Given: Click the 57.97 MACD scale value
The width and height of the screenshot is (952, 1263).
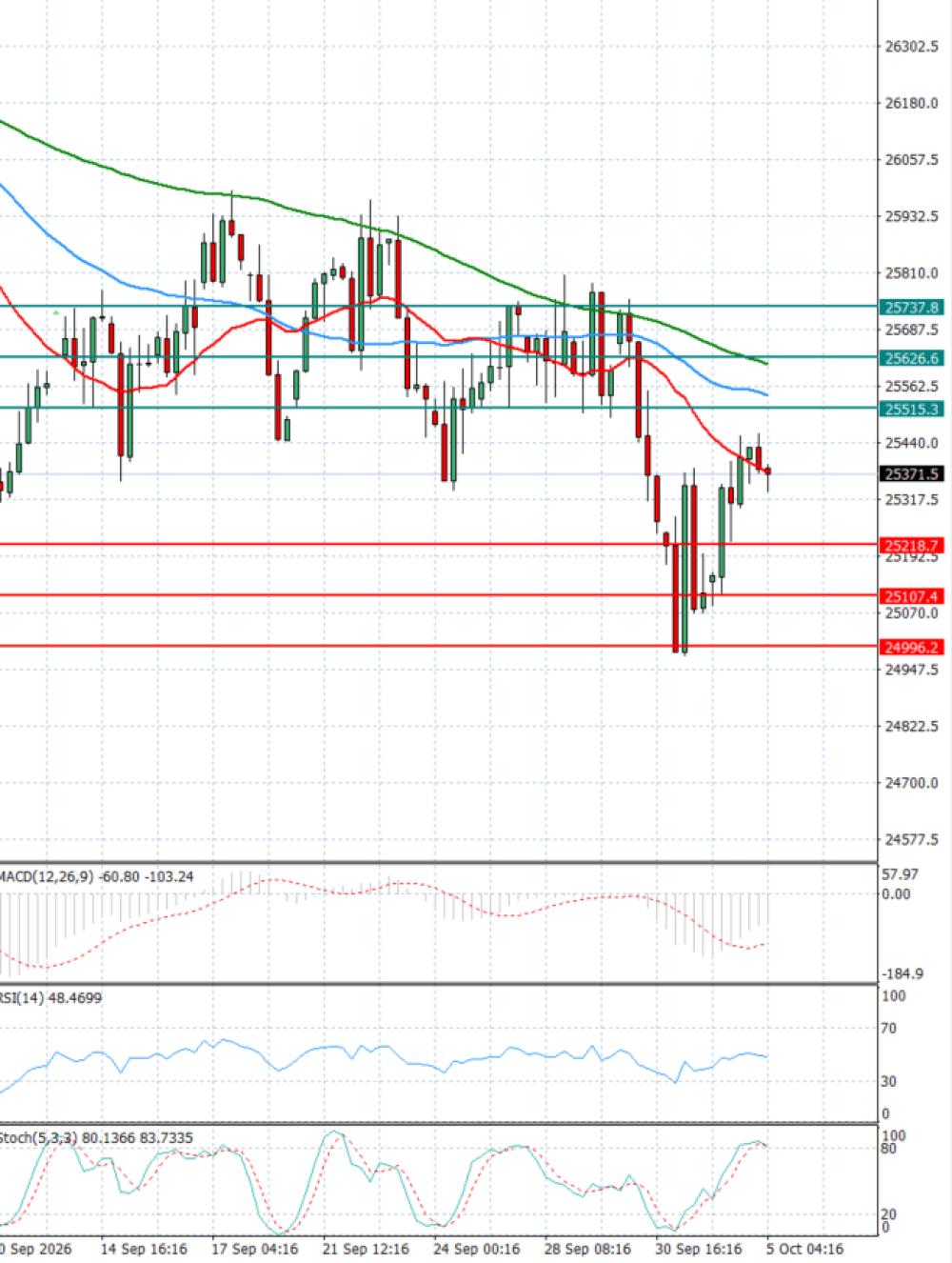Looking at the screenshot, I should pyautogui.click(x=901, y=874).
